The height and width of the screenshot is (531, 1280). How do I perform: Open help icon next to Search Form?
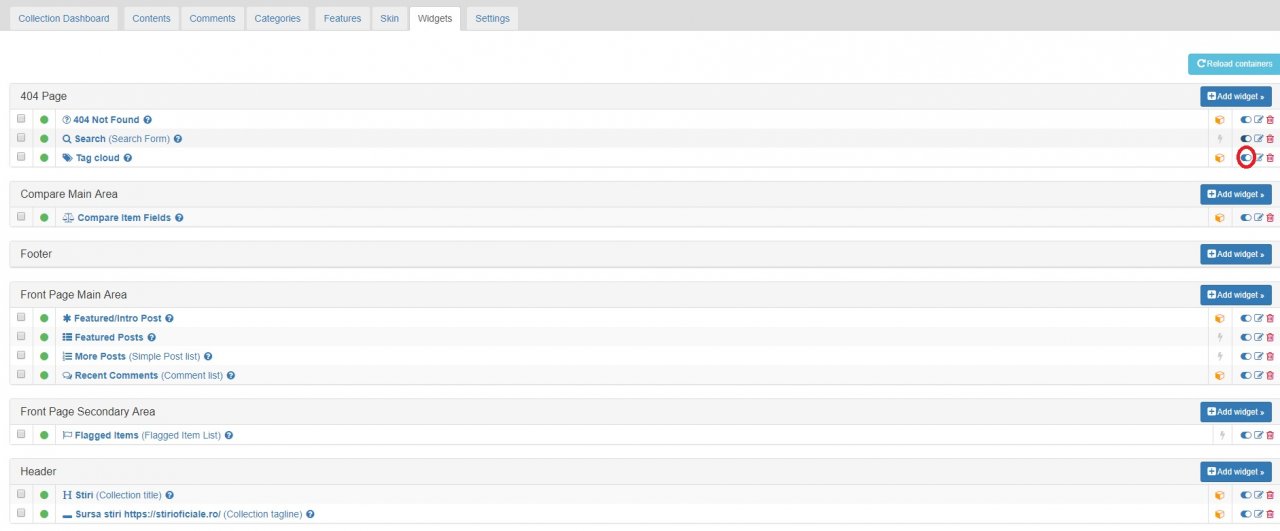click(178, 139)
